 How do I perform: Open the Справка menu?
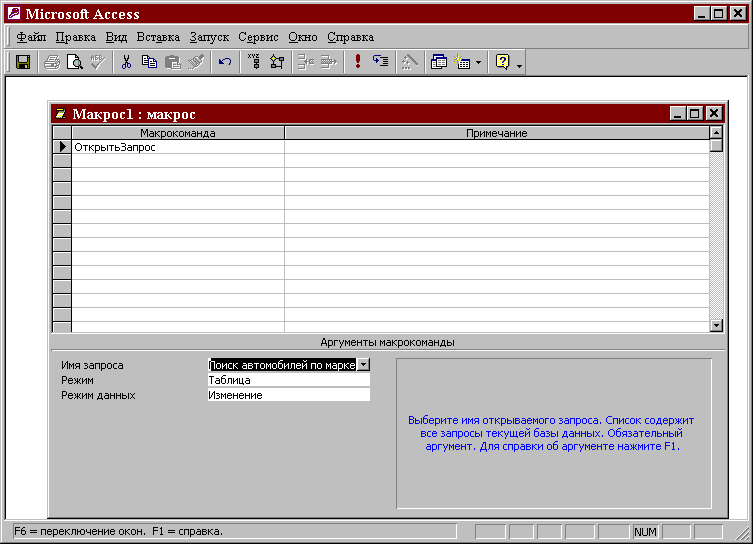pyautogui.click(x=351, y=37)
